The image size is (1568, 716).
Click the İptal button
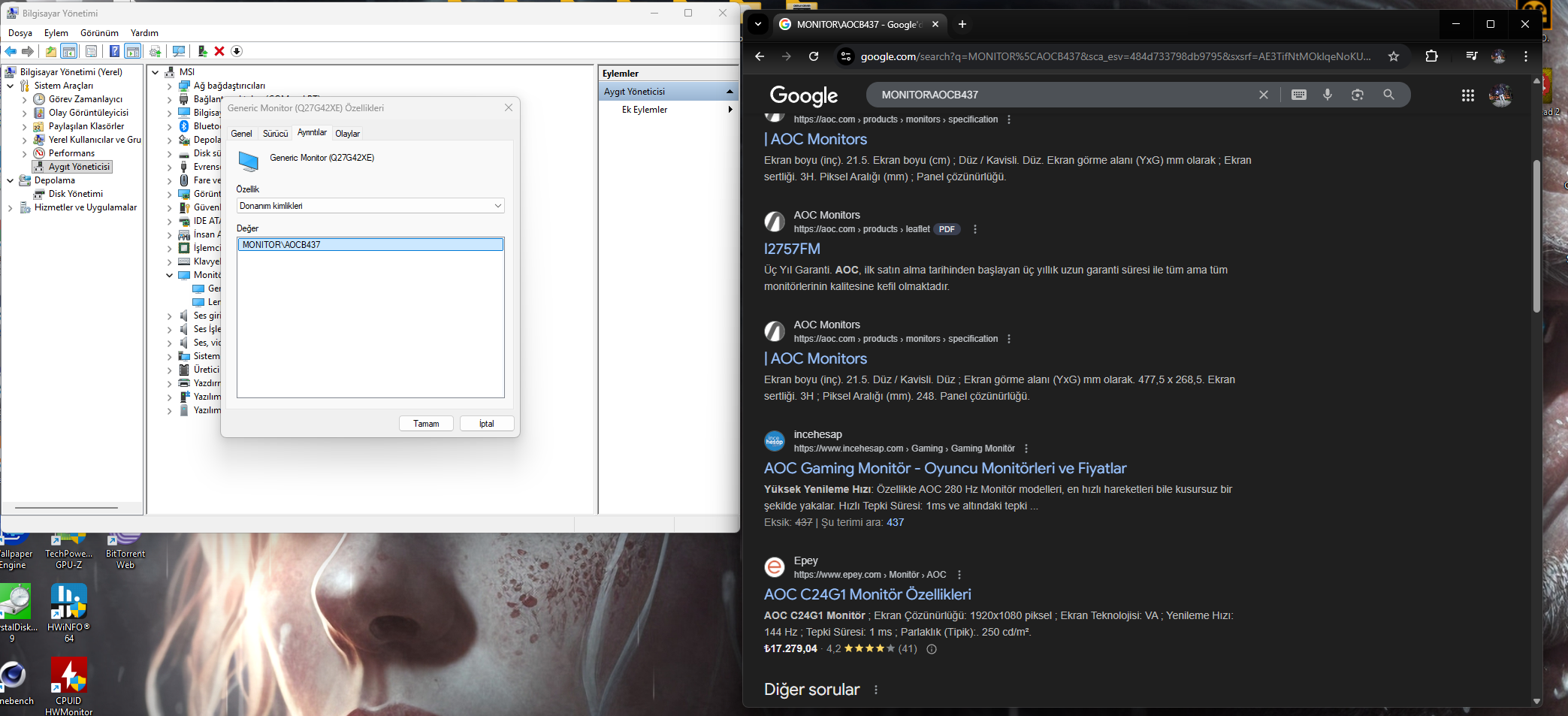tap(487, 424)
